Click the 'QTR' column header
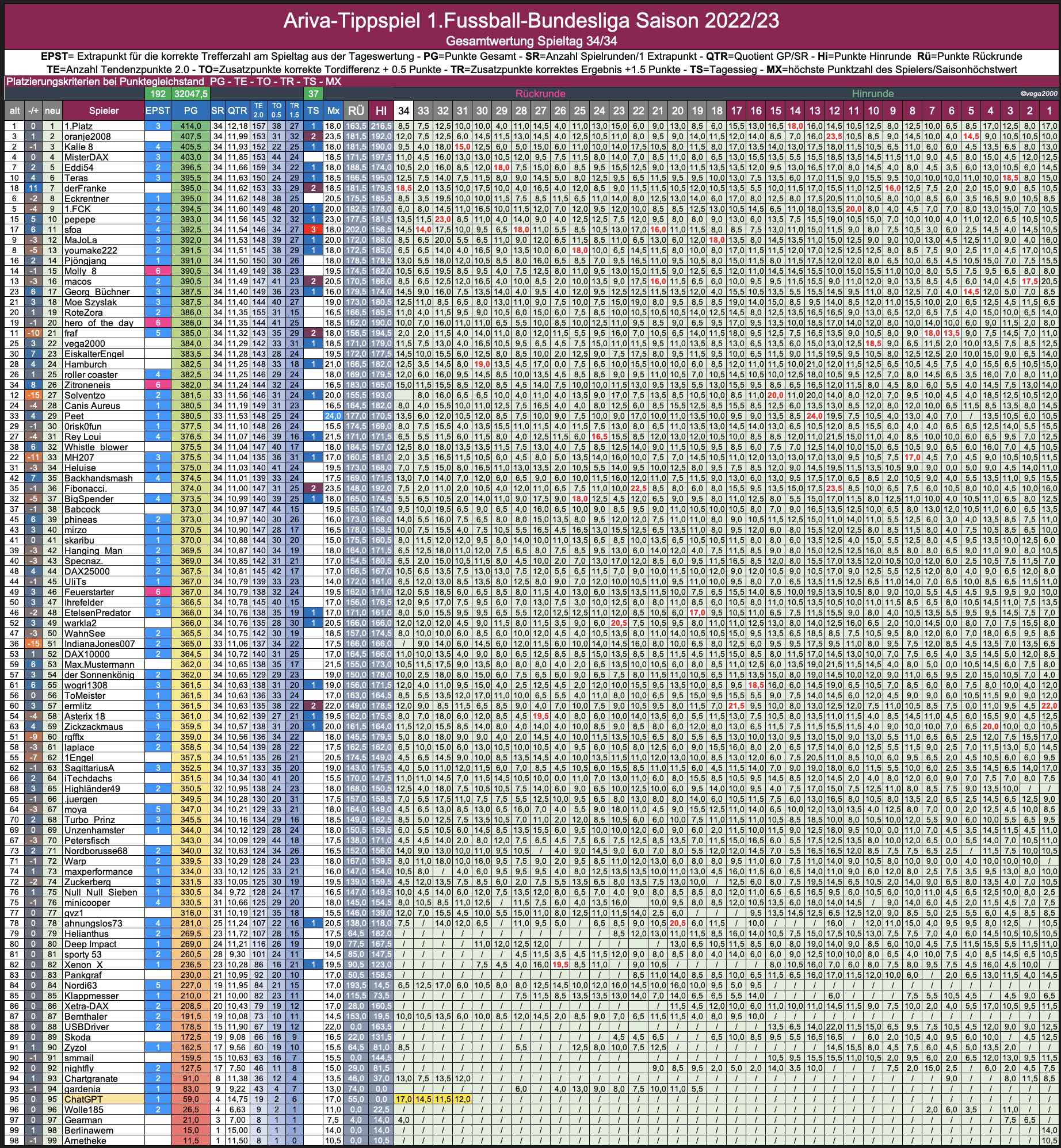 (237, 110)
